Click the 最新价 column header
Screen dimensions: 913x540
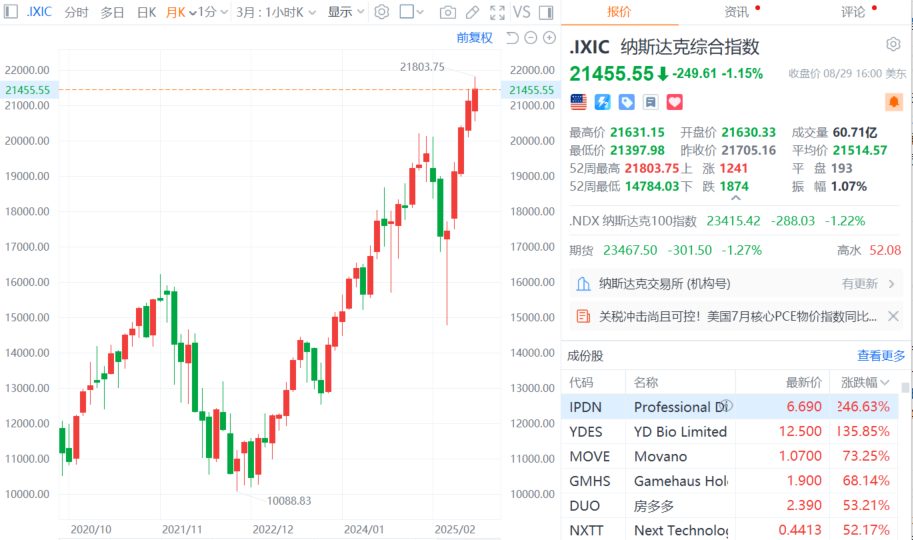(804, 383)
